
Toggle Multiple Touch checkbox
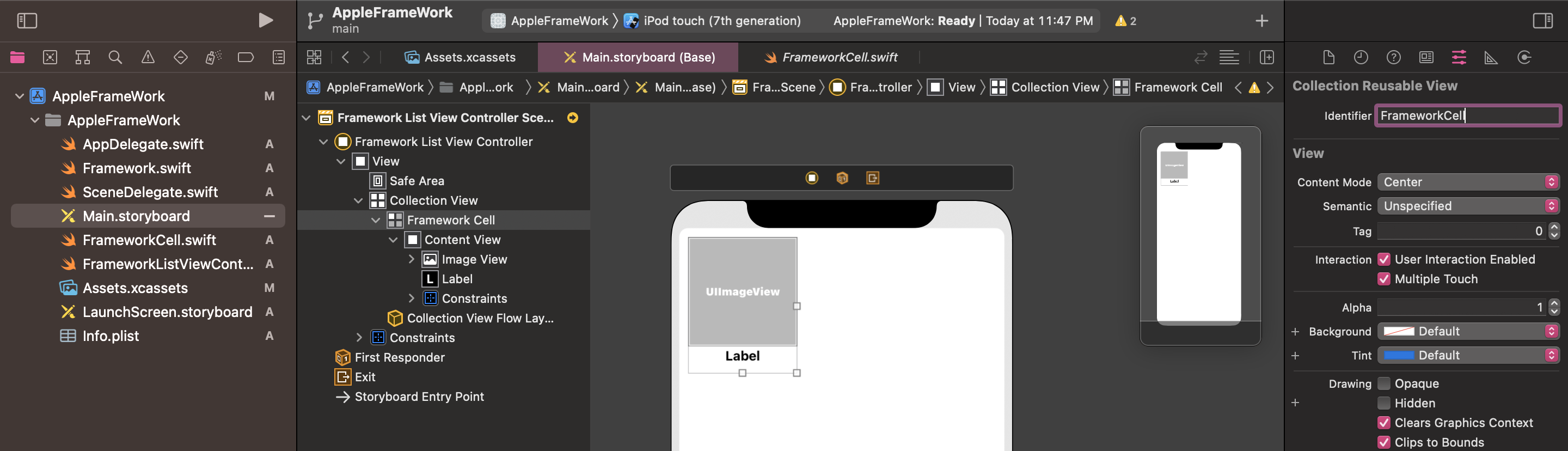pos(1383,279)
